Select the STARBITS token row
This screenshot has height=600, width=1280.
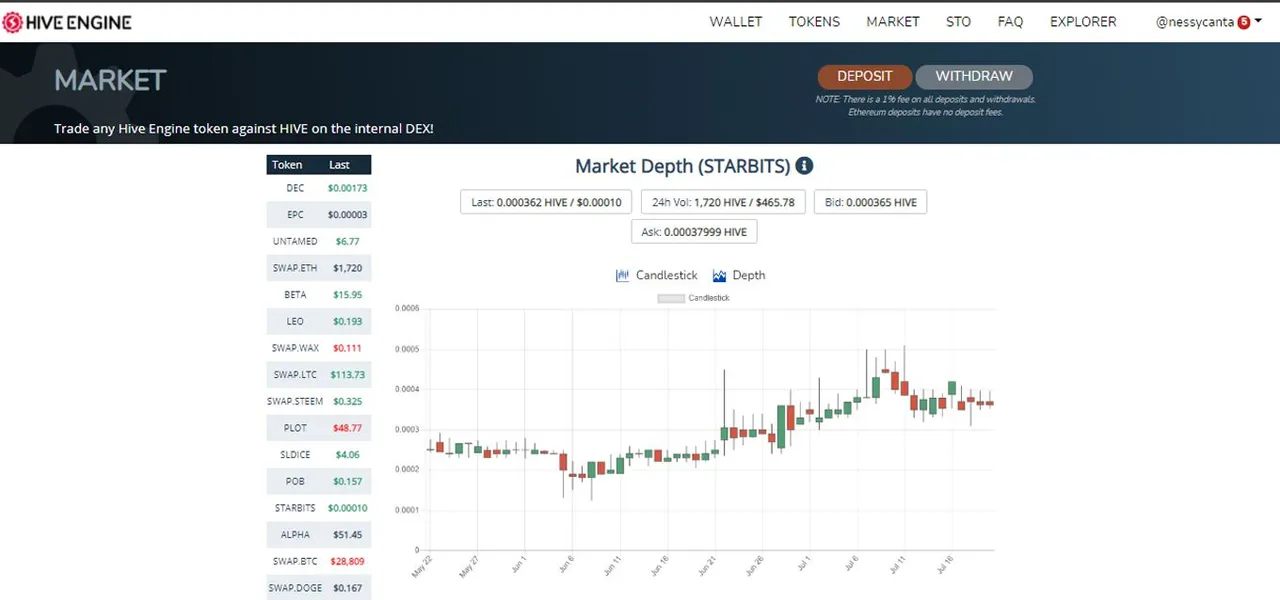coord(319,508)
